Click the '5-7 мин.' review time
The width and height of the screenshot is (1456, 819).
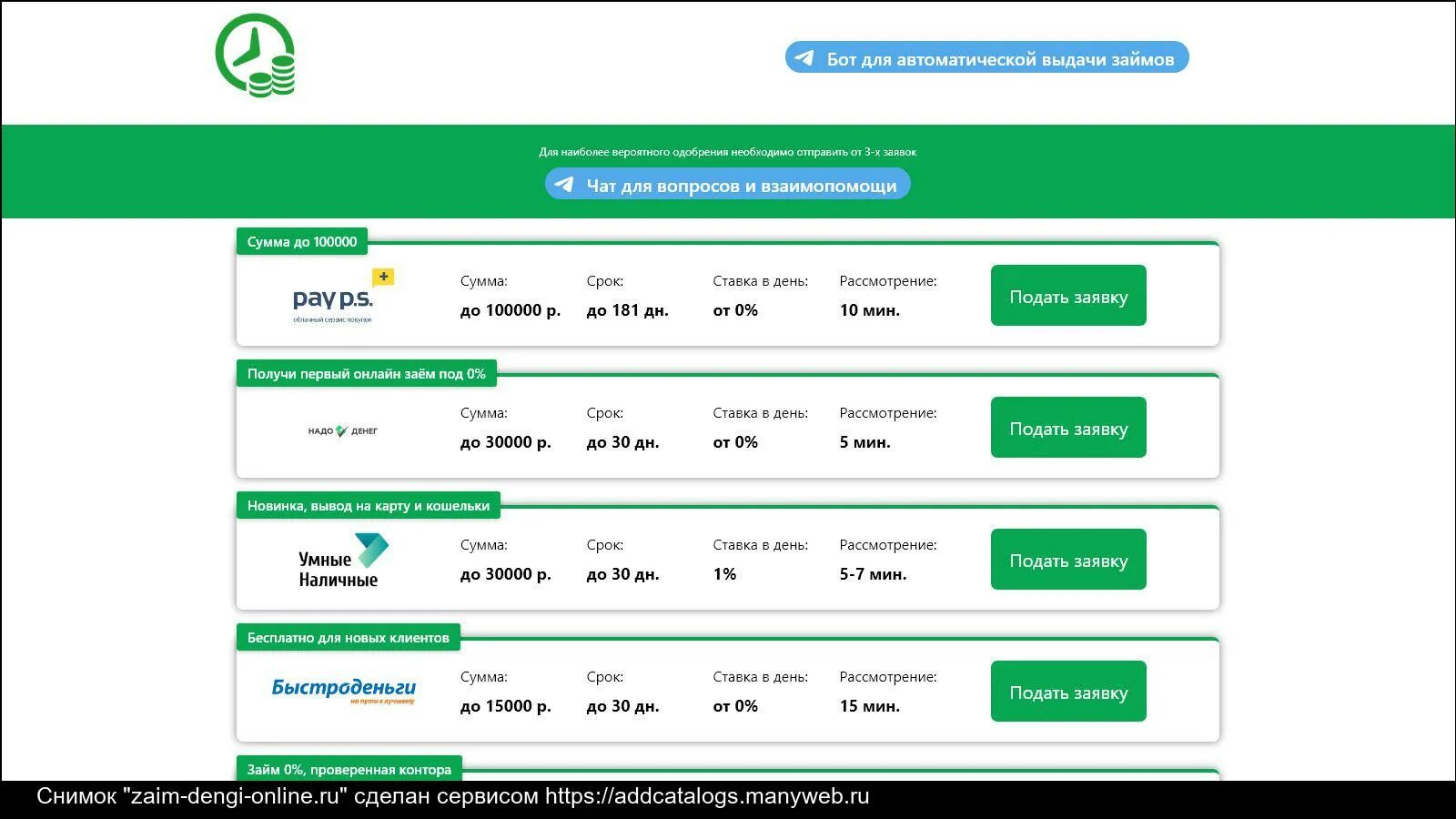(874, 574)
